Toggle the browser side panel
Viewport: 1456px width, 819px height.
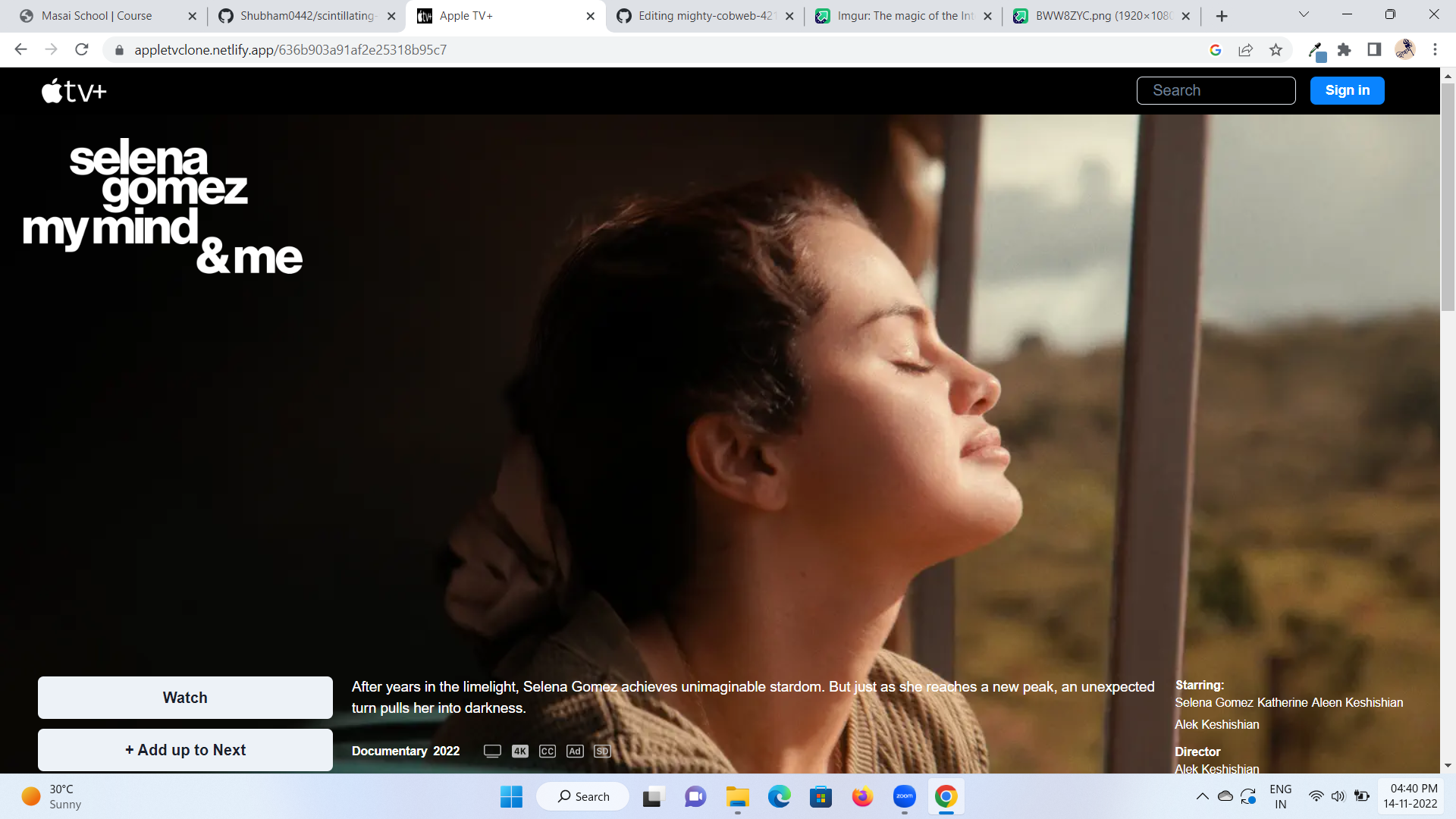click(x=1374, y=50)
